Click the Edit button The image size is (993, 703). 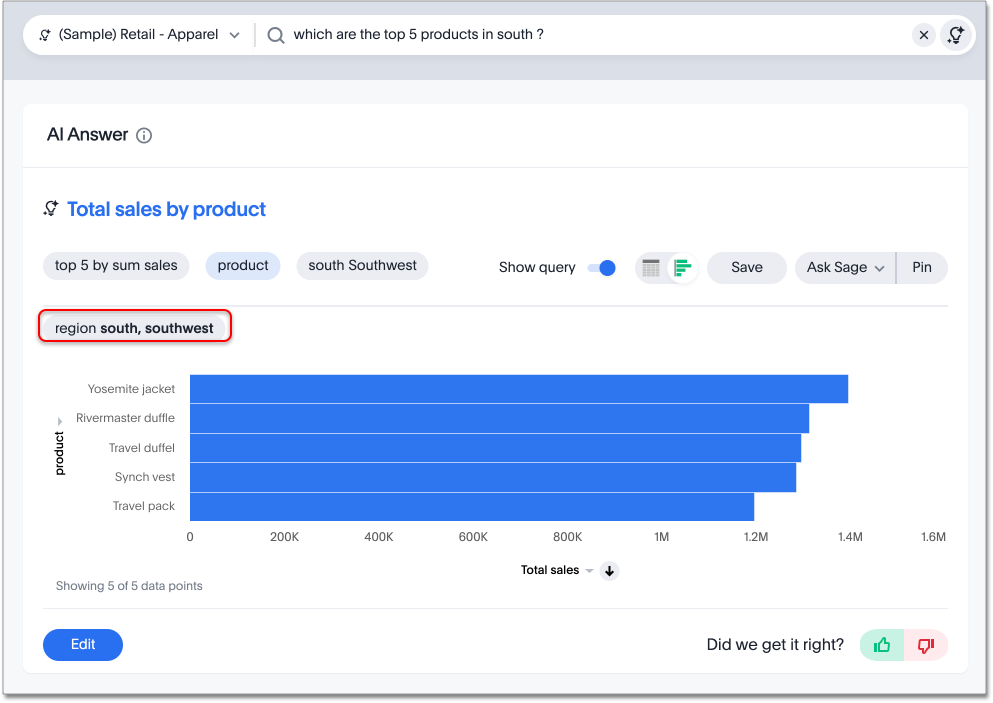[82, 645]
